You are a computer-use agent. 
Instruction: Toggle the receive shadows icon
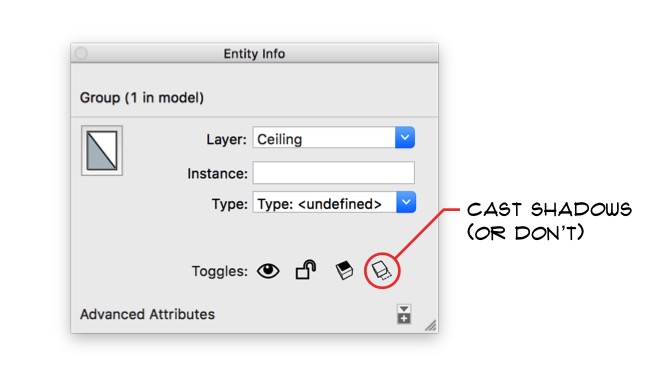[344, 270]
